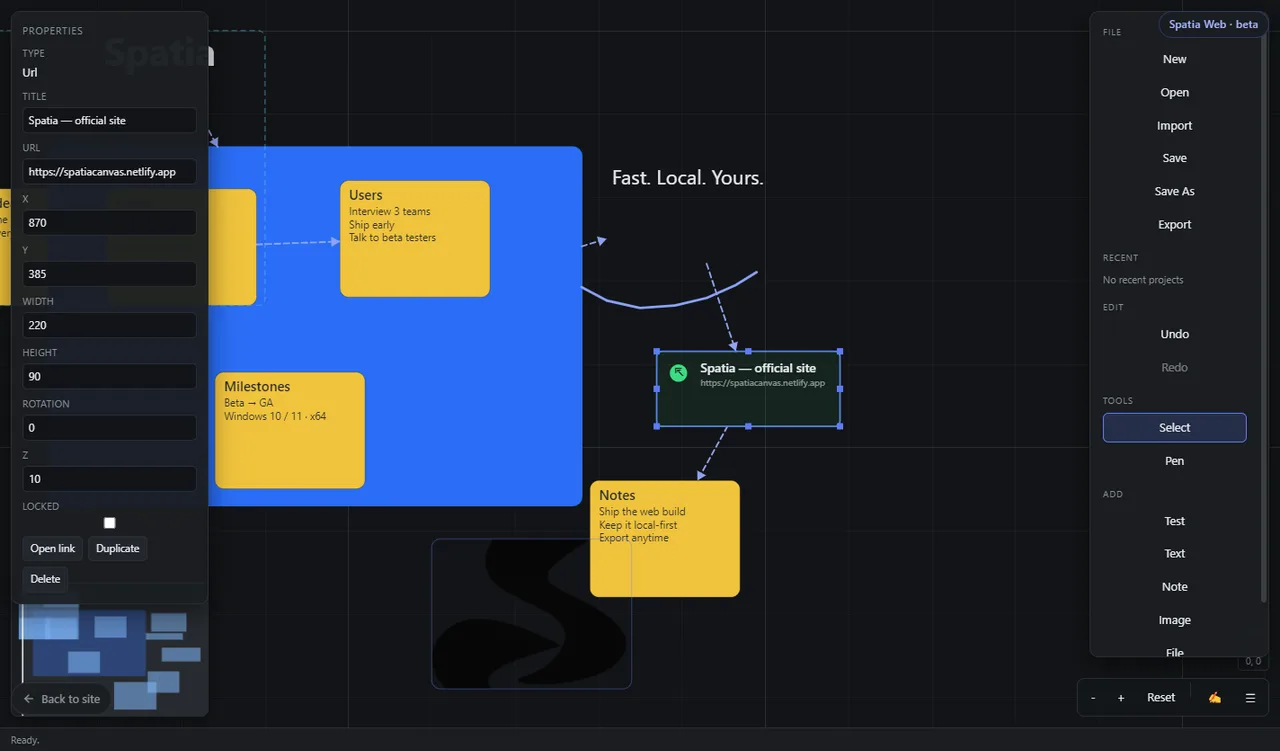
Task: Click the writing hand icon in the bottom toolbar
Action: (1214, 698)
